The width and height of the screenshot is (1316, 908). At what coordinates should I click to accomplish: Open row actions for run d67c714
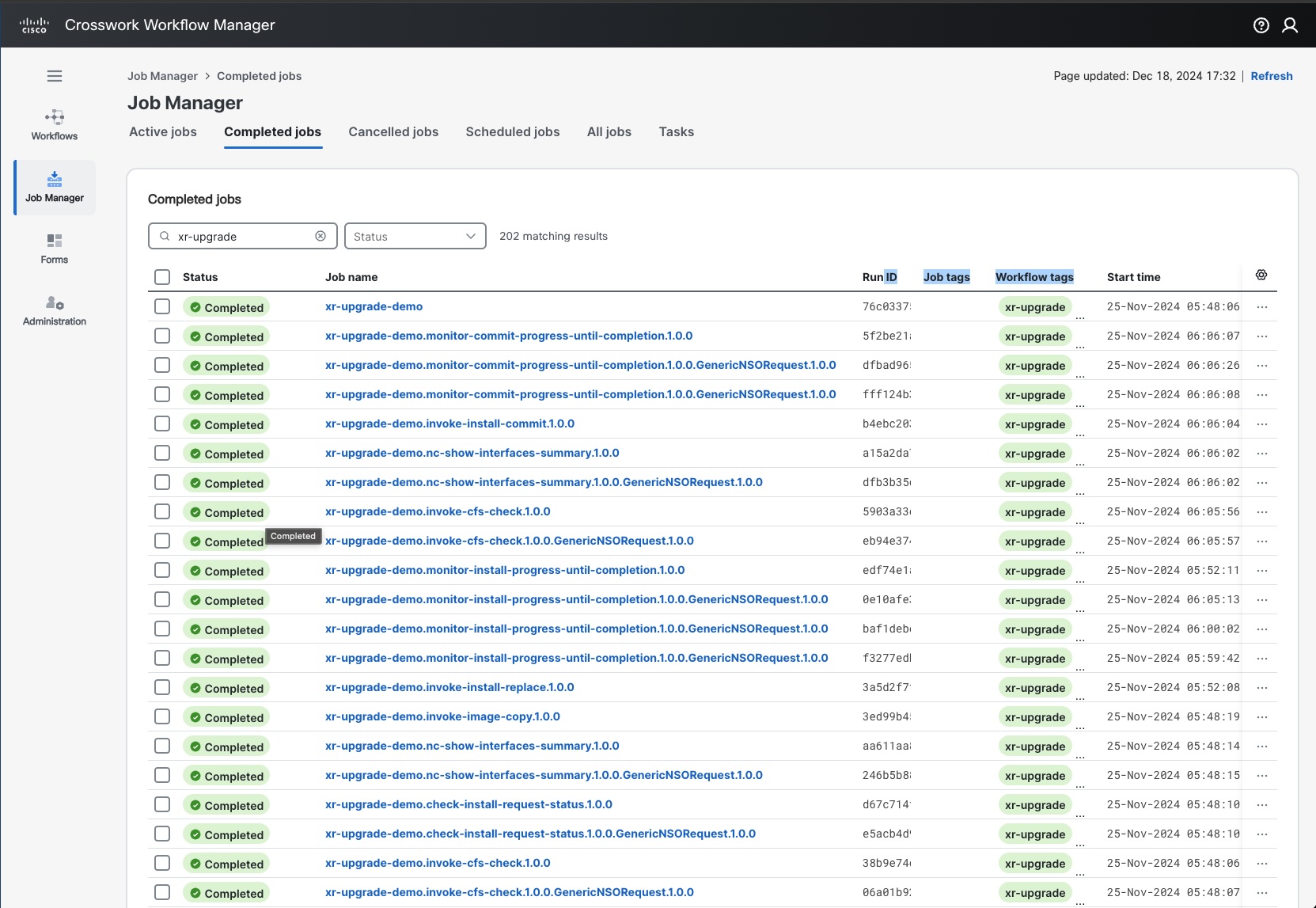[x=1262, y=804]
